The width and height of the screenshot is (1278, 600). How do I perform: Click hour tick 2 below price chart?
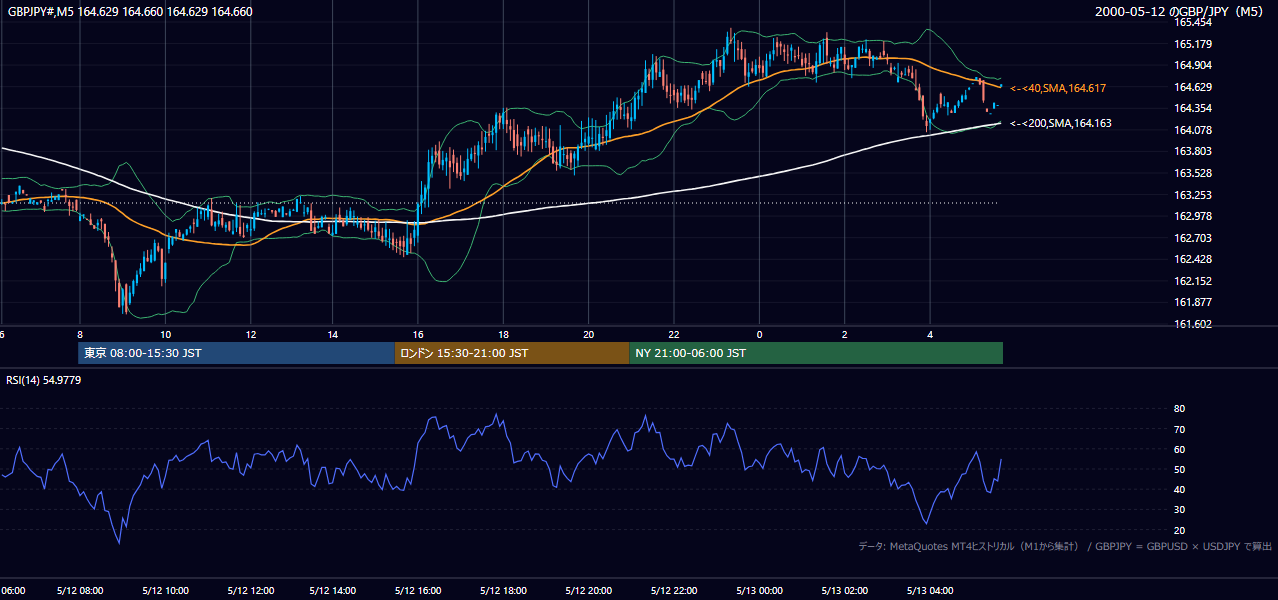844,334
